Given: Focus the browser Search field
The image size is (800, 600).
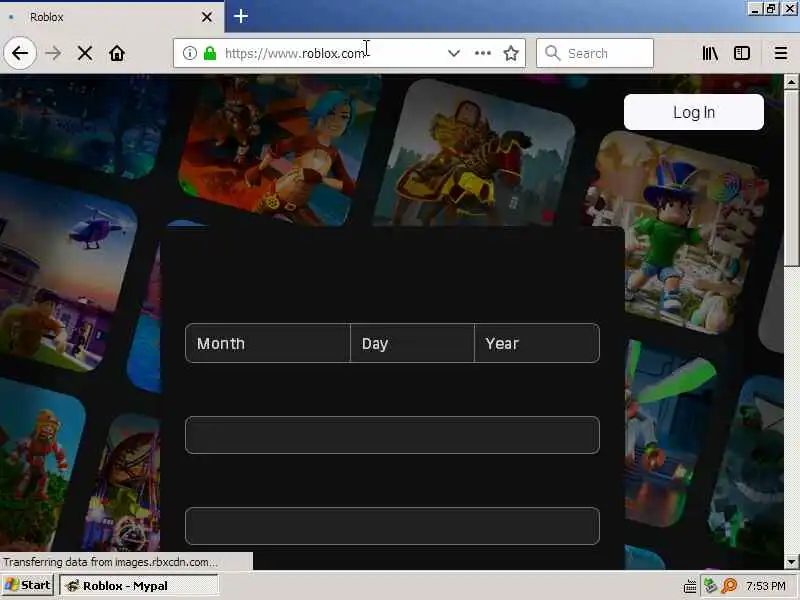Looking at the screenshot, I should point(595,53).
